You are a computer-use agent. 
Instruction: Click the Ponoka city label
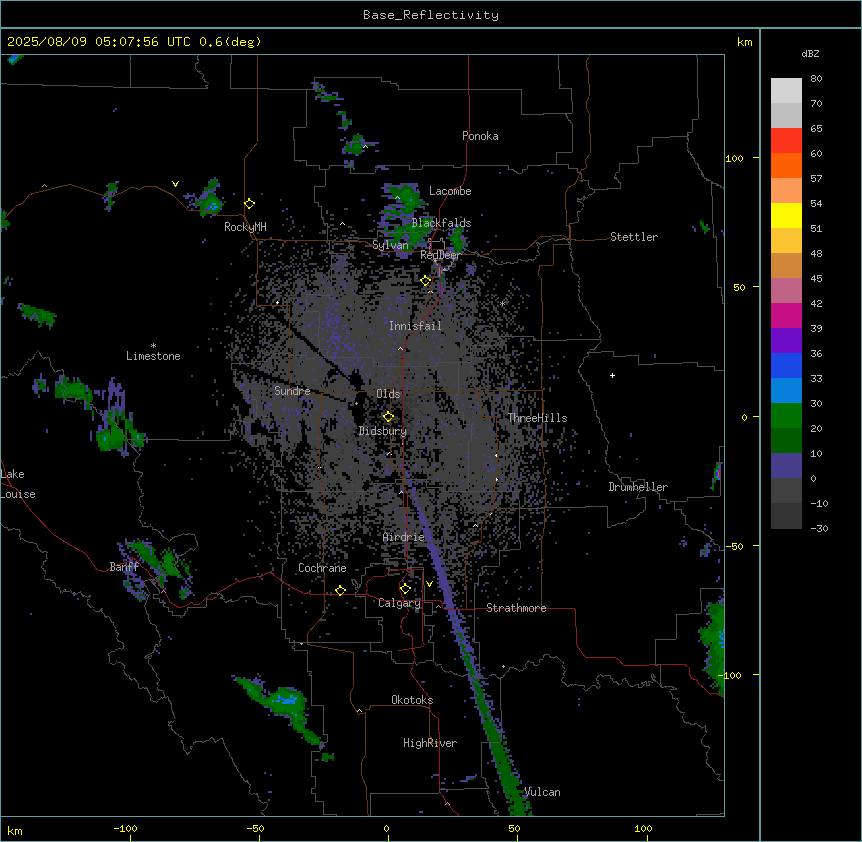coord(480,136)
